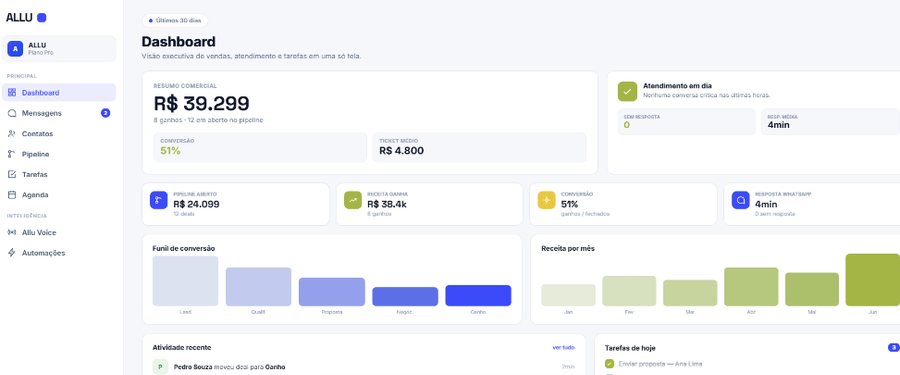Click the Automações lightning bolt icon

coord(12,253)
